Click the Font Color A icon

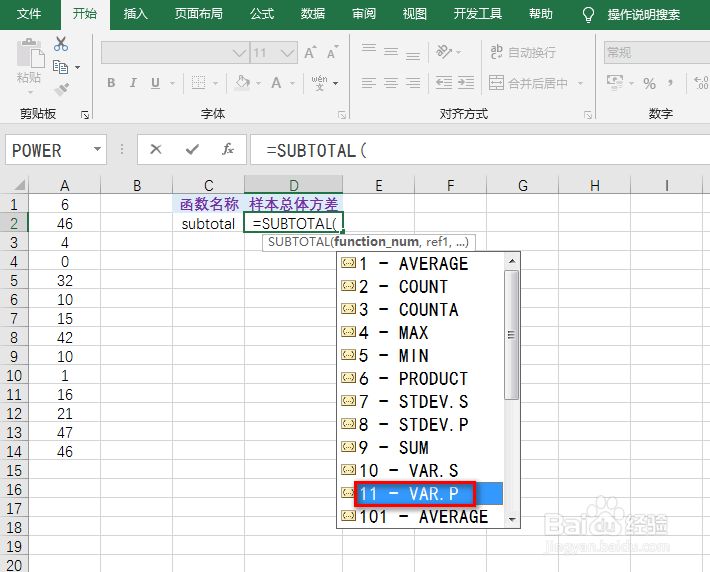(x=276, y=83)
